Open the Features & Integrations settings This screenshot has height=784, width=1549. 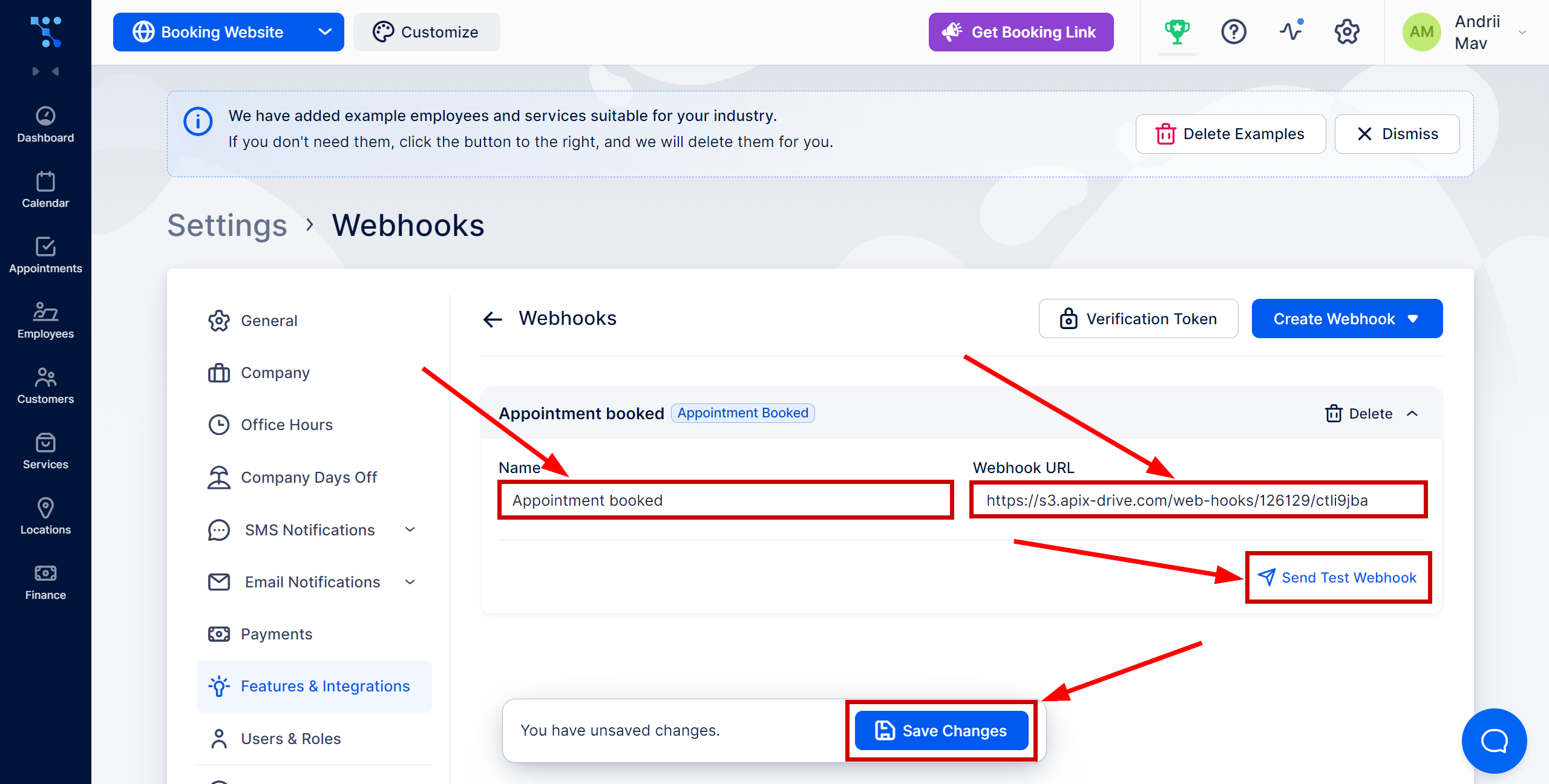[325, 685]
